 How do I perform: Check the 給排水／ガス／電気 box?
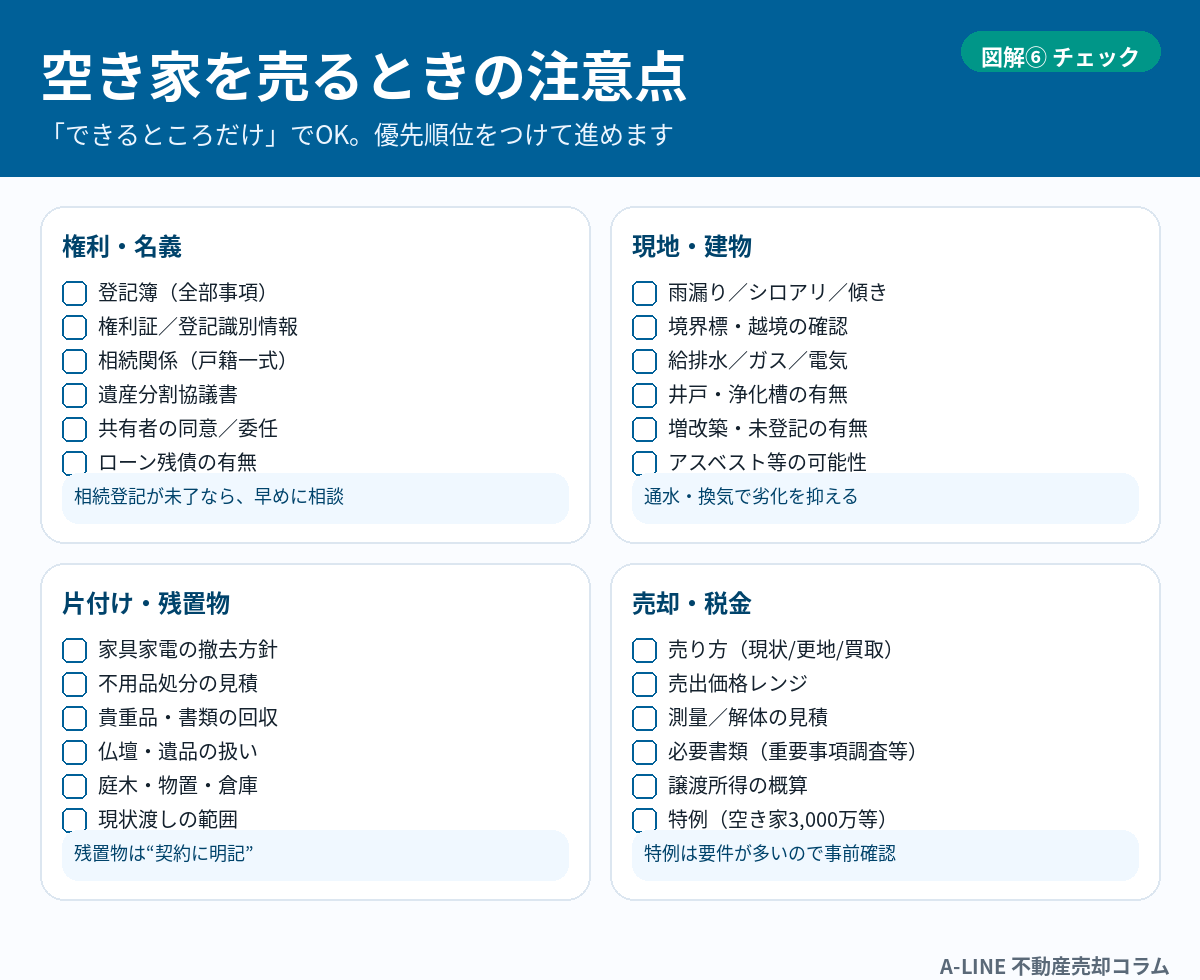pos(645,361)
